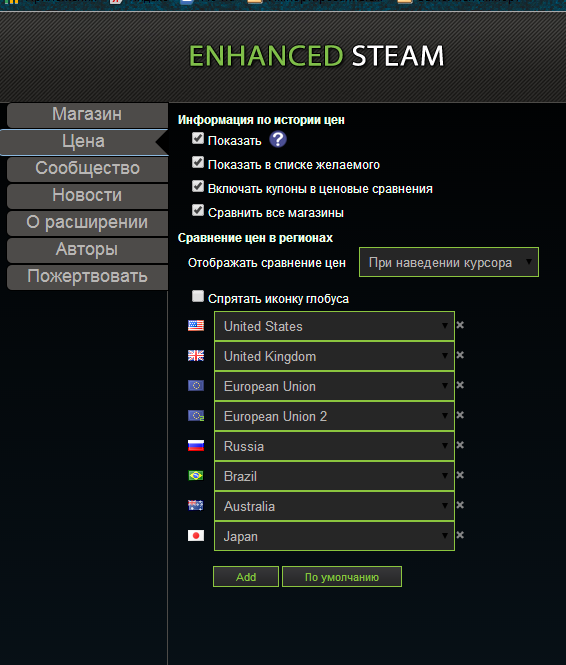Expand the Australia region dropdown
The width and height of the screenshot is (566, 665).
(335, 506)
